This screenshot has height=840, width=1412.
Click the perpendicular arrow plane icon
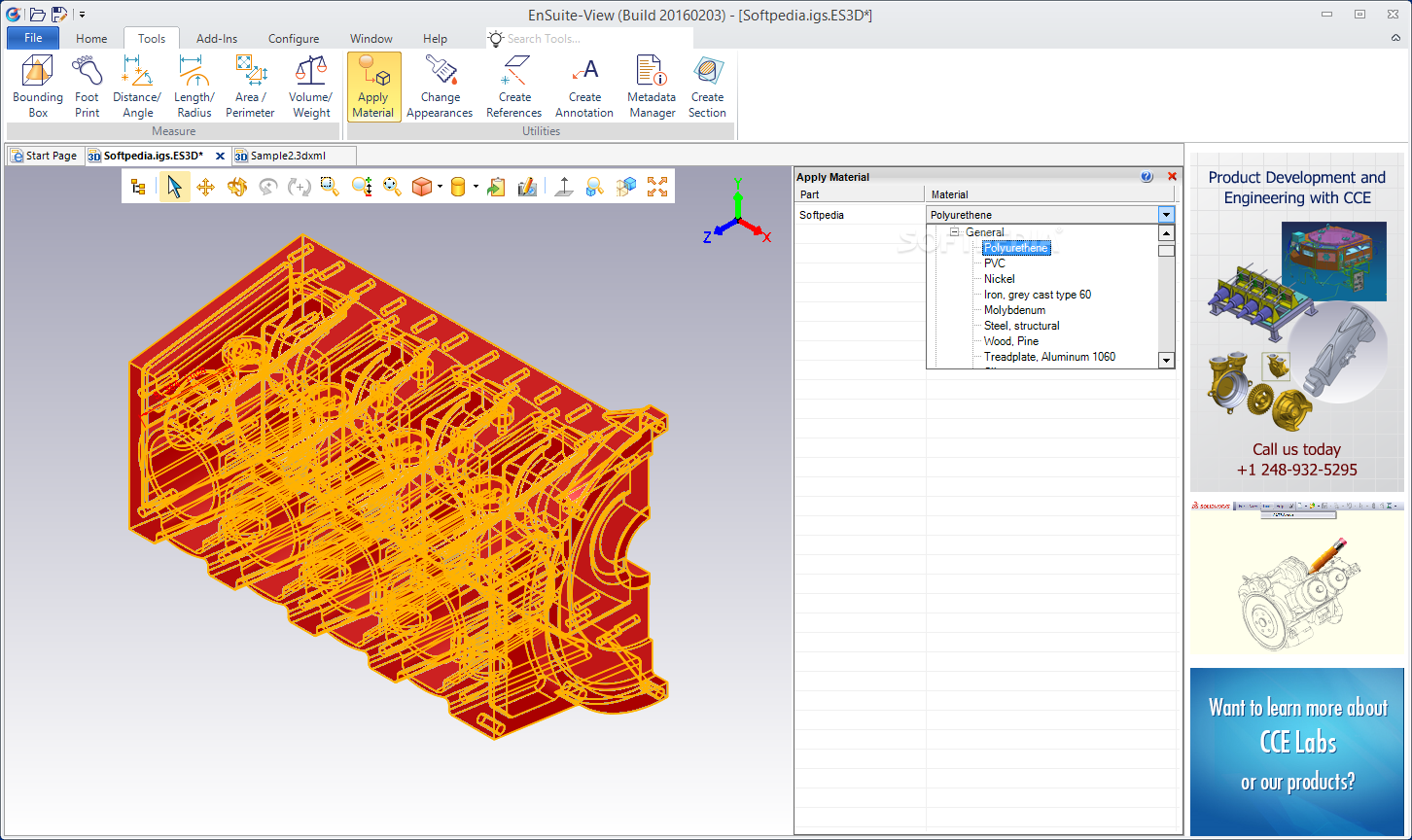tap(563, 187)
